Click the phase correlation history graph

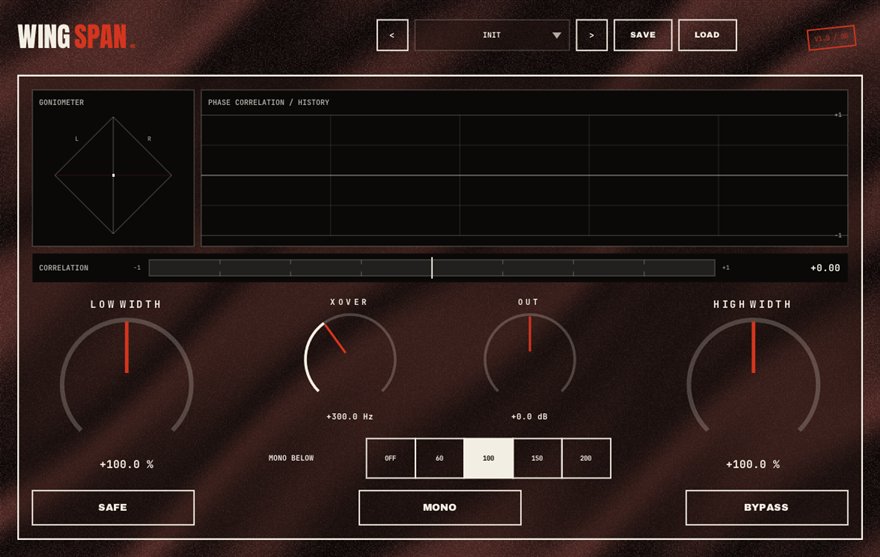(x=524, y=175)
